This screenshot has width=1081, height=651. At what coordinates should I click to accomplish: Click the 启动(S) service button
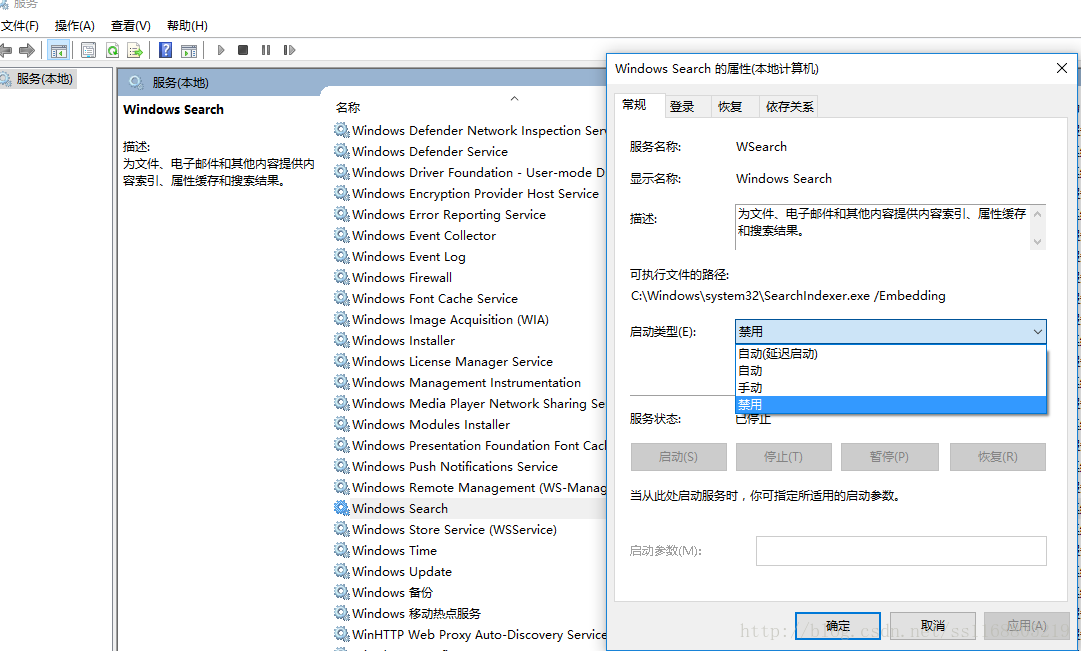click(678, 457)
